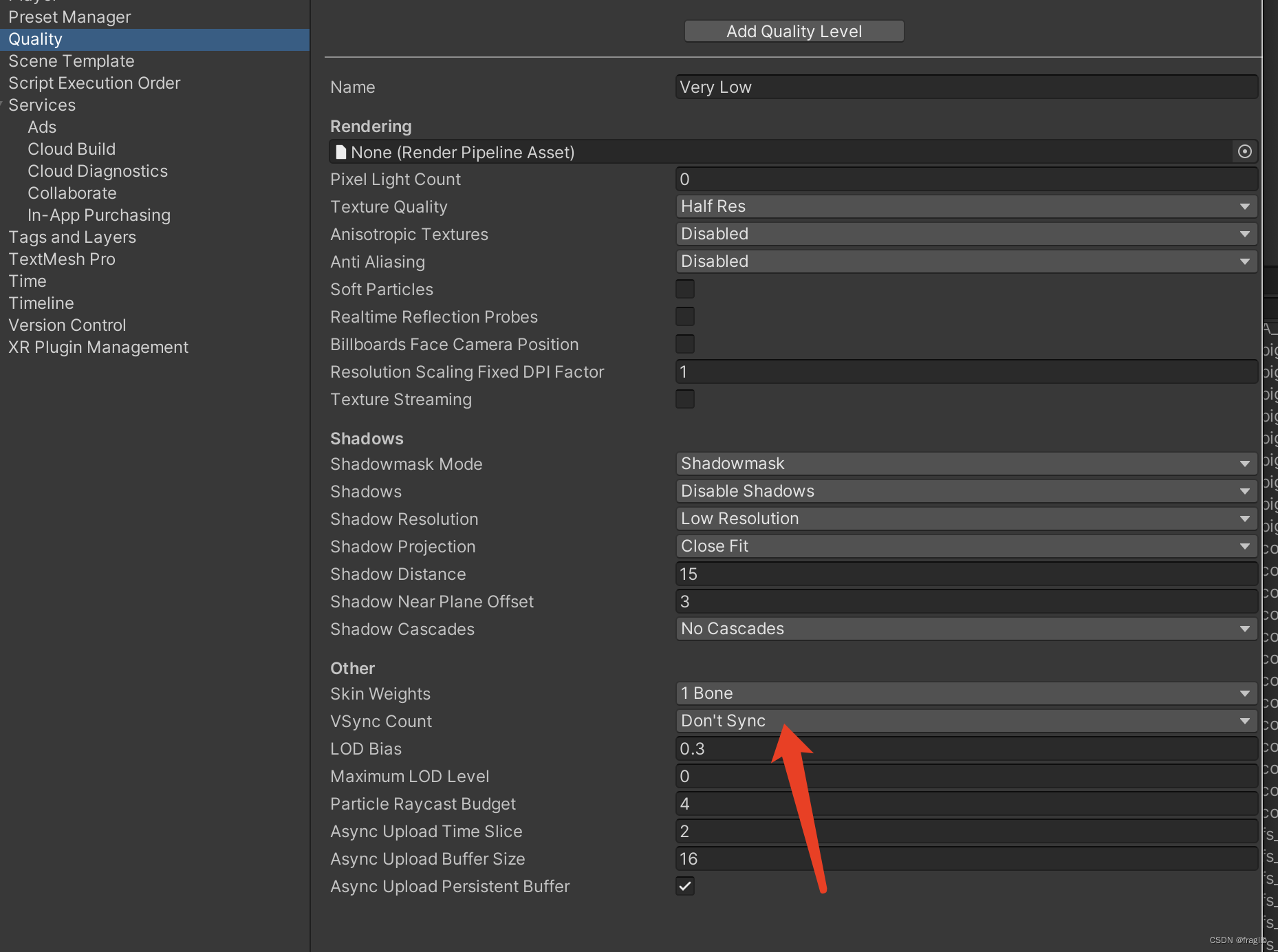Image resolution: width=1278 pixels, height=952 pixels.
Task: Click the document icon beside None Render Pipeline Asset
Action: [x=340, y=152]
